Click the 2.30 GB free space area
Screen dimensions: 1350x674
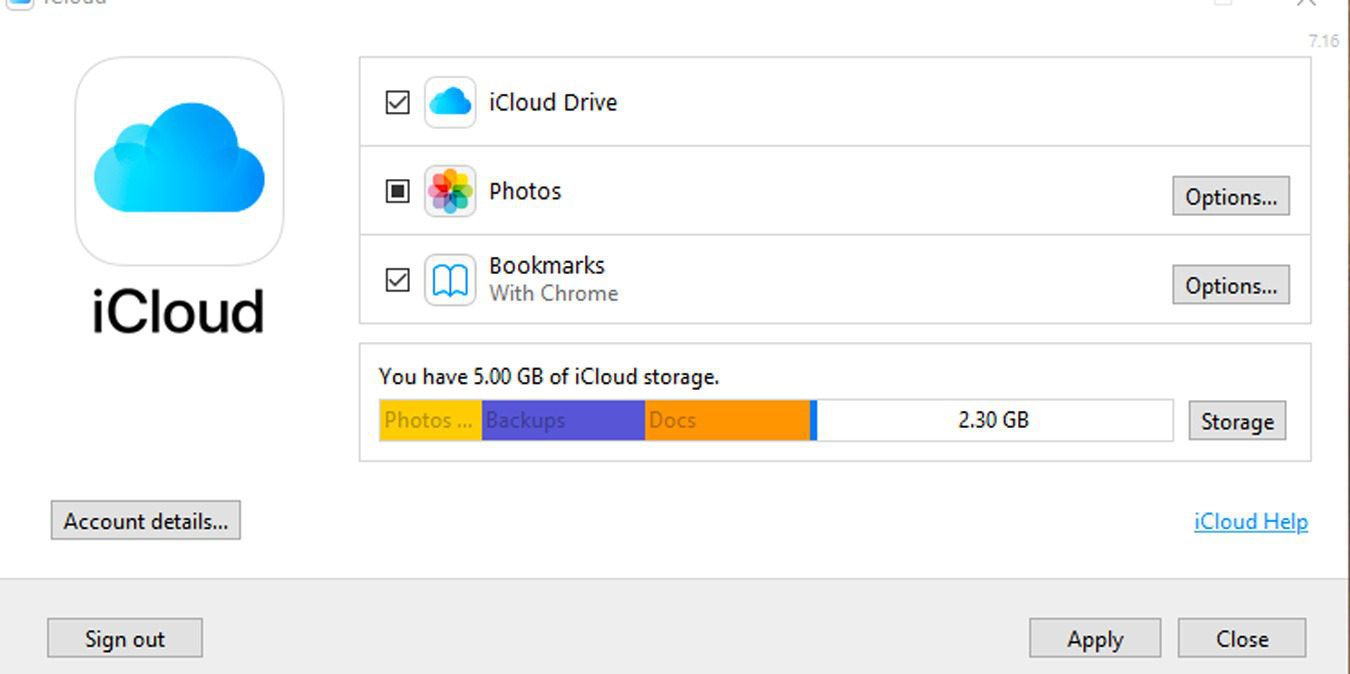coord(993,420)
